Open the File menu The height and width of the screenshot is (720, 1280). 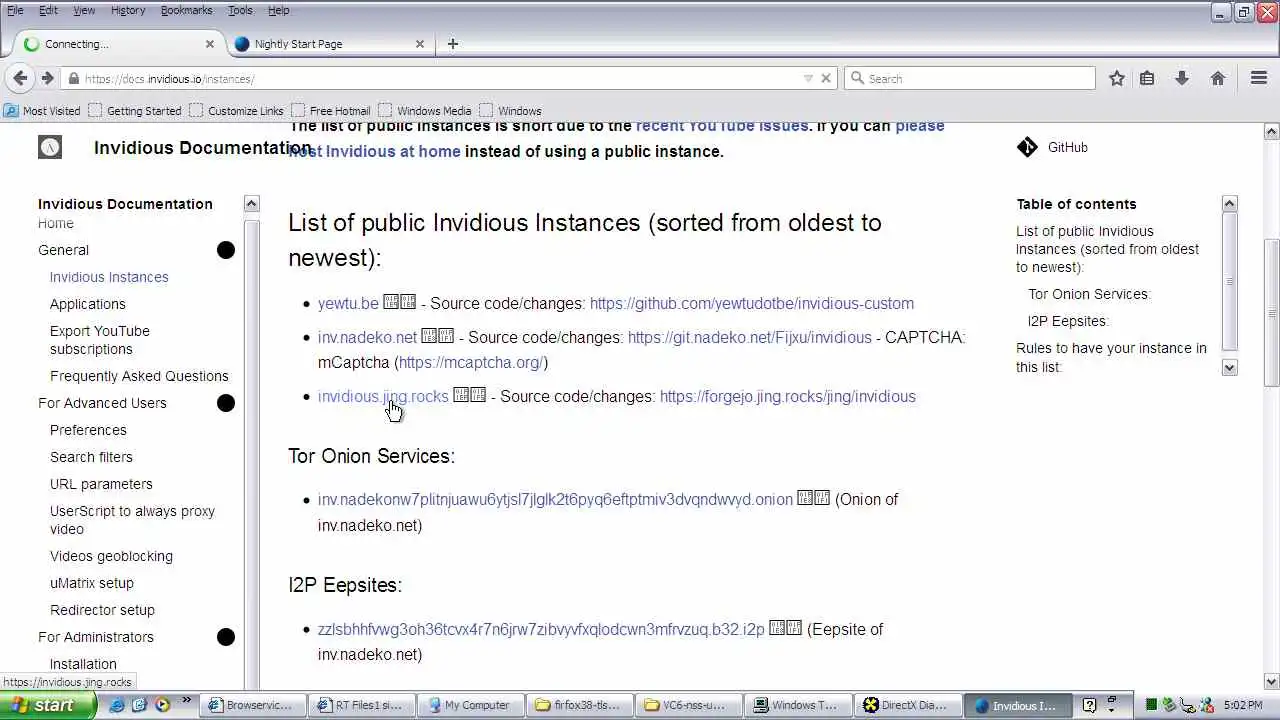pos(15,10)
